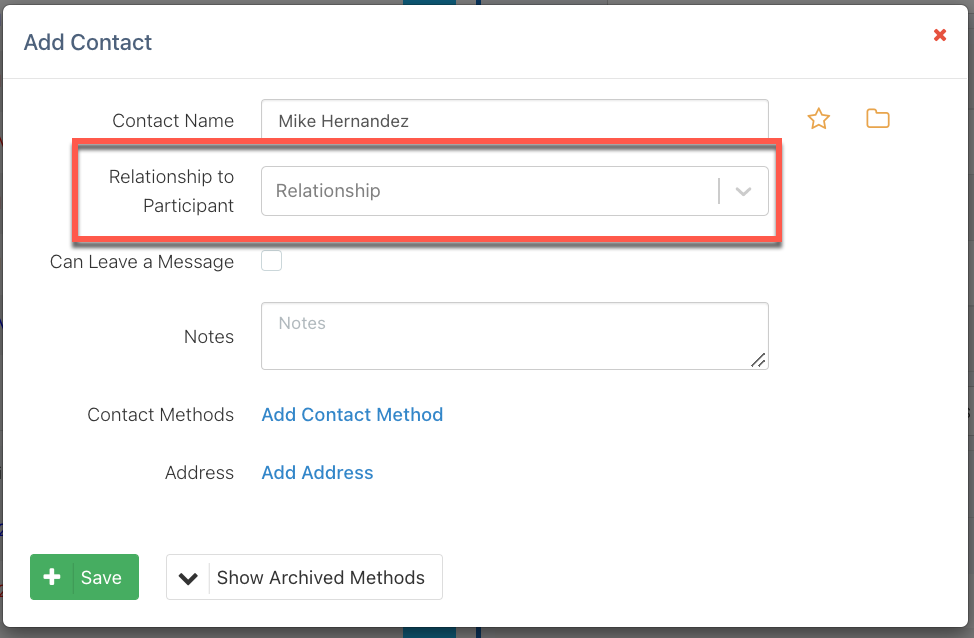Click the Contact Methods label
The height and width of the screenshot is (638, 974).
pyautogui.click(x=160, y=415)
